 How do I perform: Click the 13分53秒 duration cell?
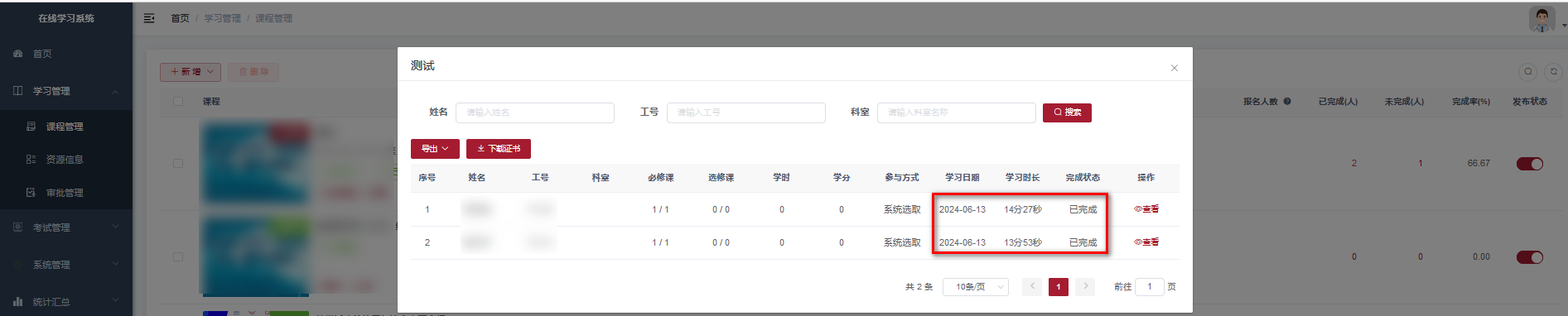[x=1023, y=243]
